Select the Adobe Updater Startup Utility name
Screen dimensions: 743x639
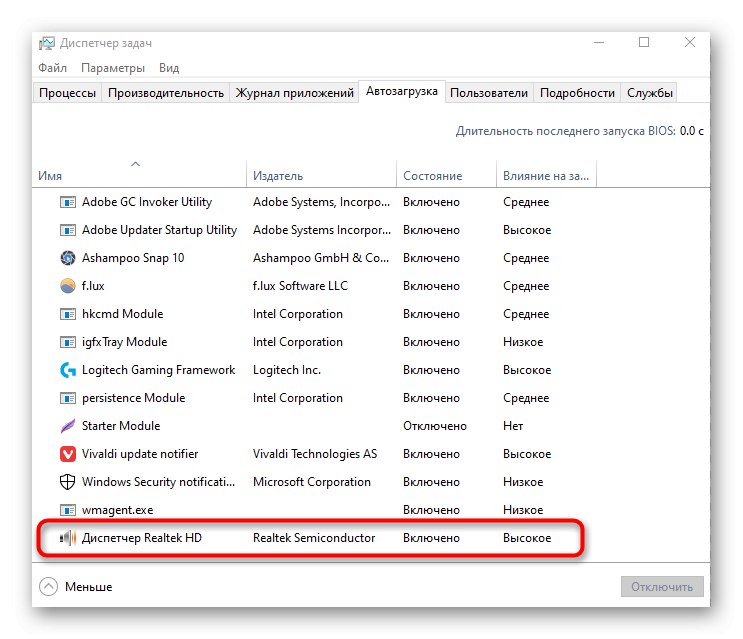159,230
